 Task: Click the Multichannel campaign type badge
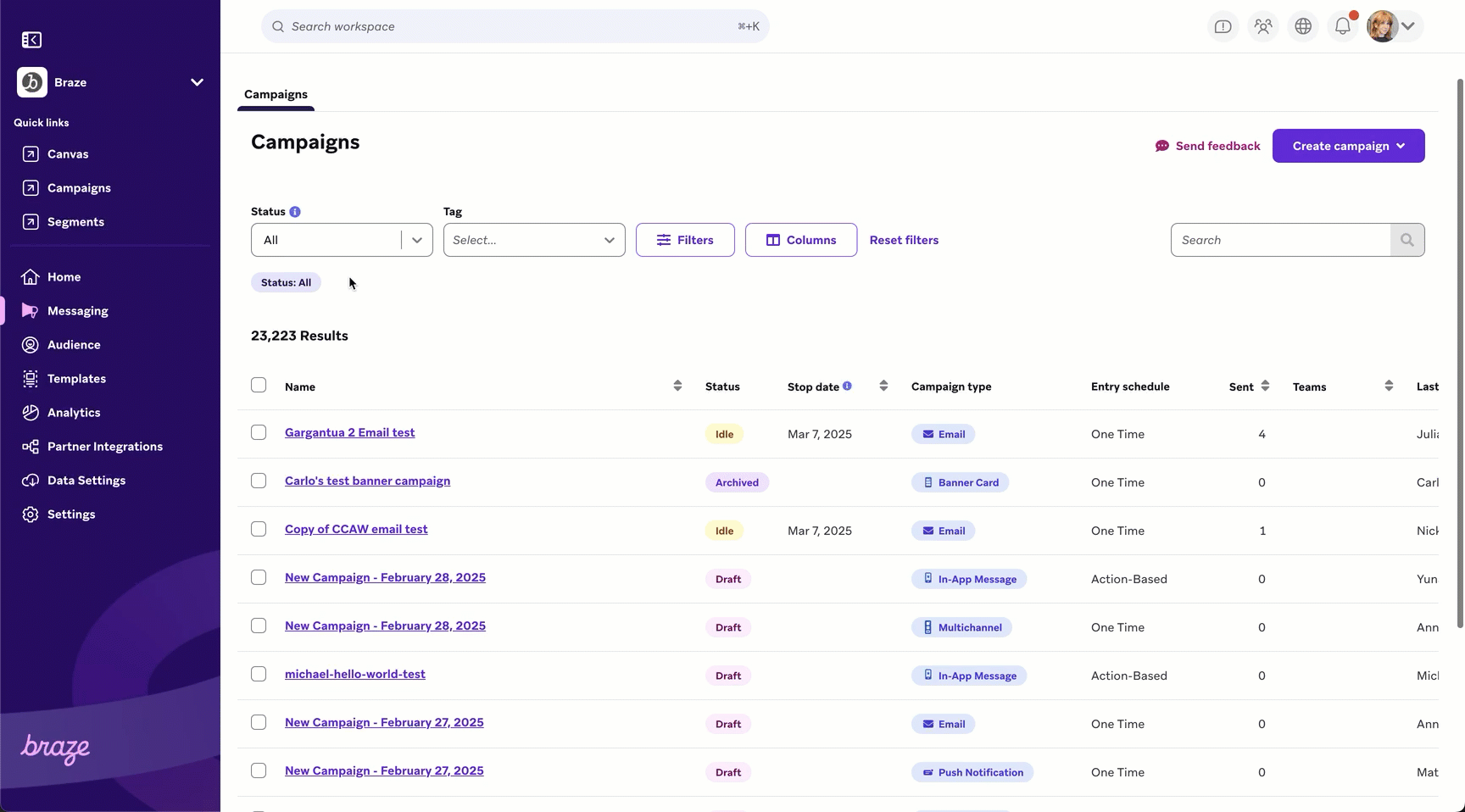[961, 627]
